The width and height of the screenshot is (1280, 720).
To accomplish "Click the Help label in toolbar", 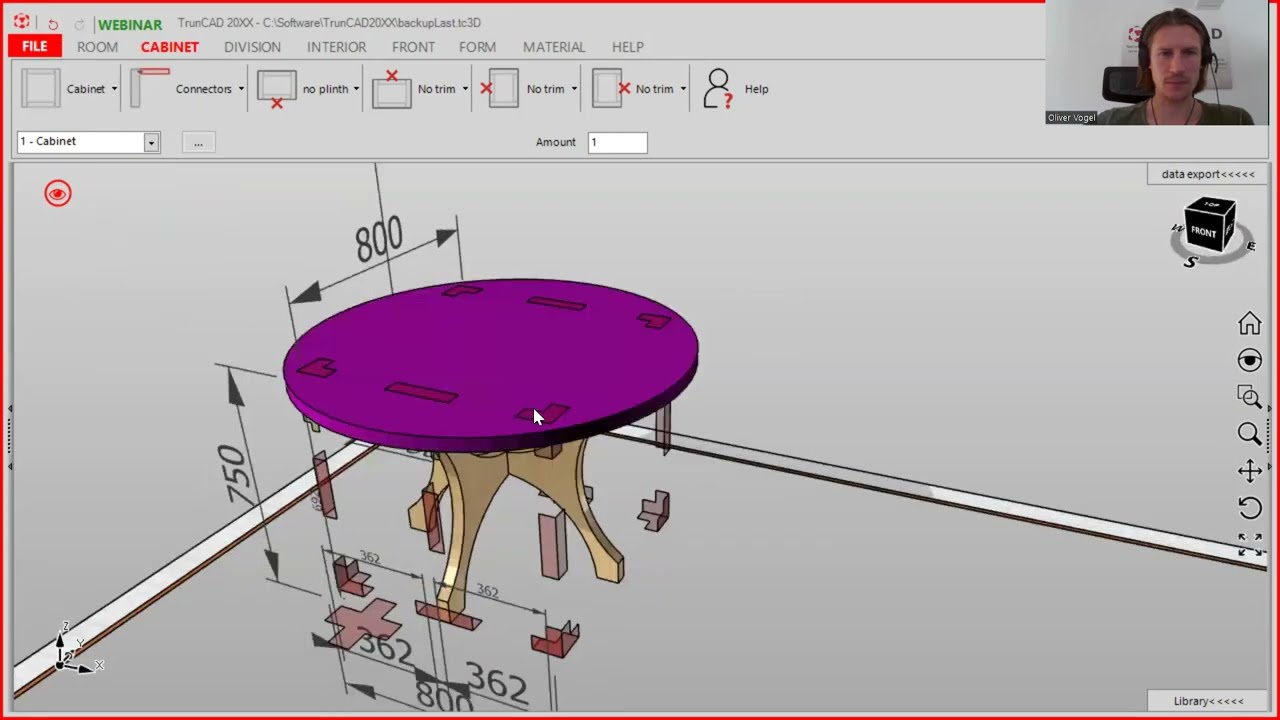I will (x=756, y=89).
